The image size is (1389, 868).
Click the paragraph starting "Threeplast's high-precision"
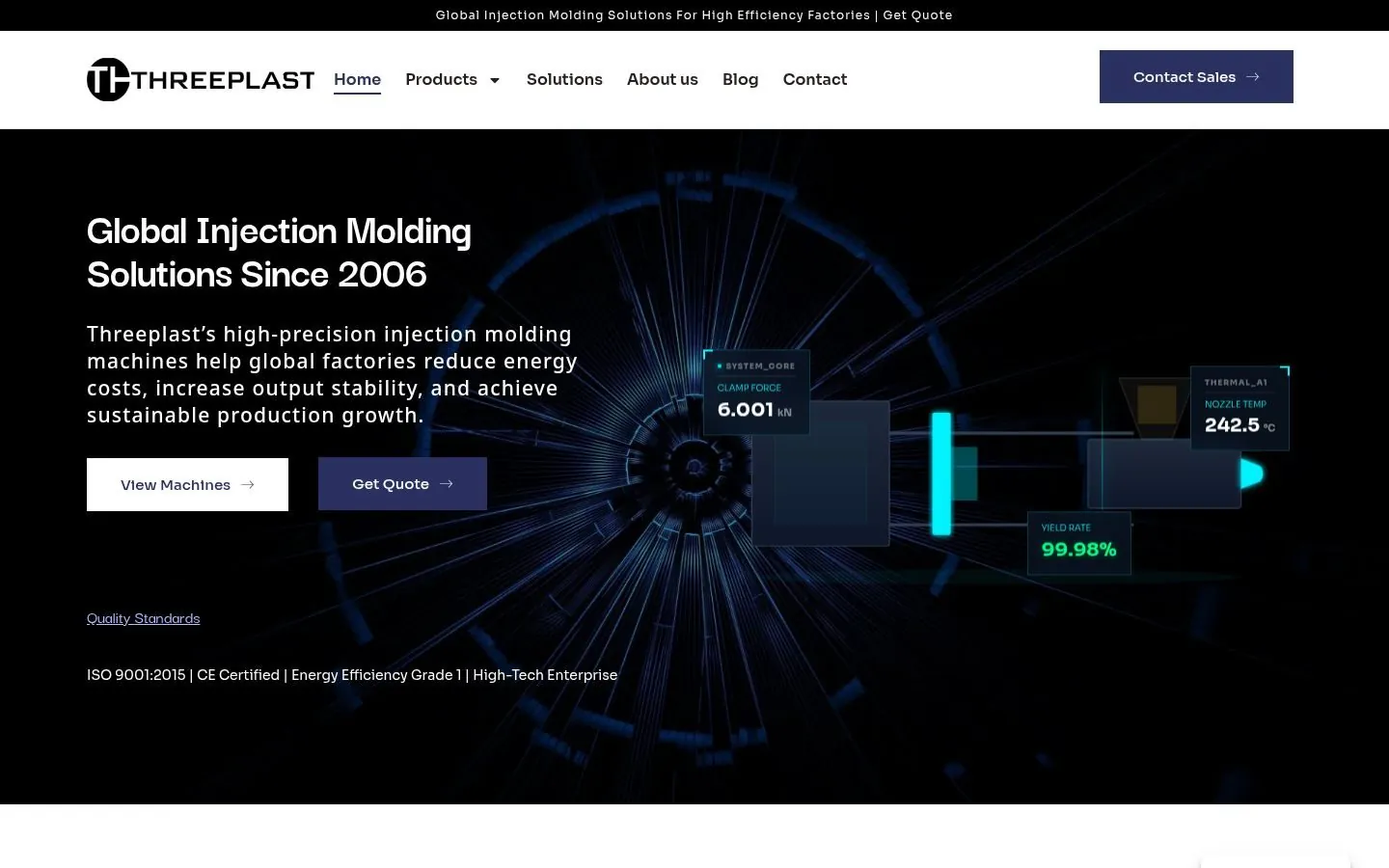333,374
